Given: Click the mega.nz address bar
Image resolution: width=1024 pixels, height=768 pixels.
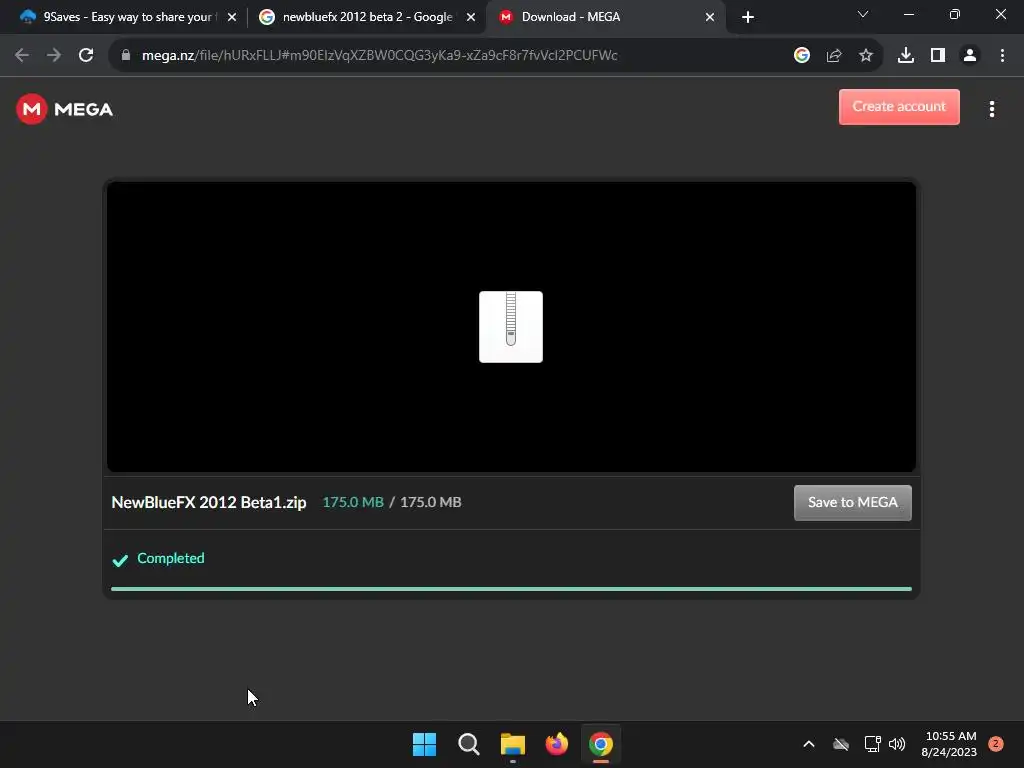Looking at the screenshot, I should pyautogui.click(x=379, y=56).
